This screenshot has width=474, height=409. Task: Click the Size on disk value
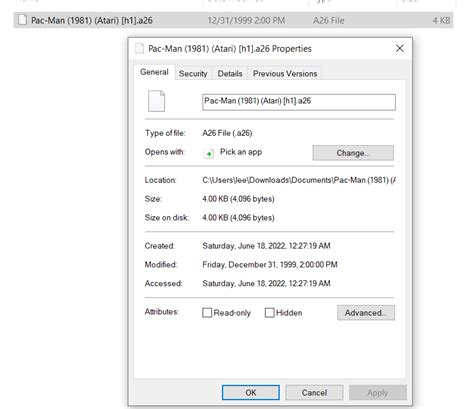[238, 218]
